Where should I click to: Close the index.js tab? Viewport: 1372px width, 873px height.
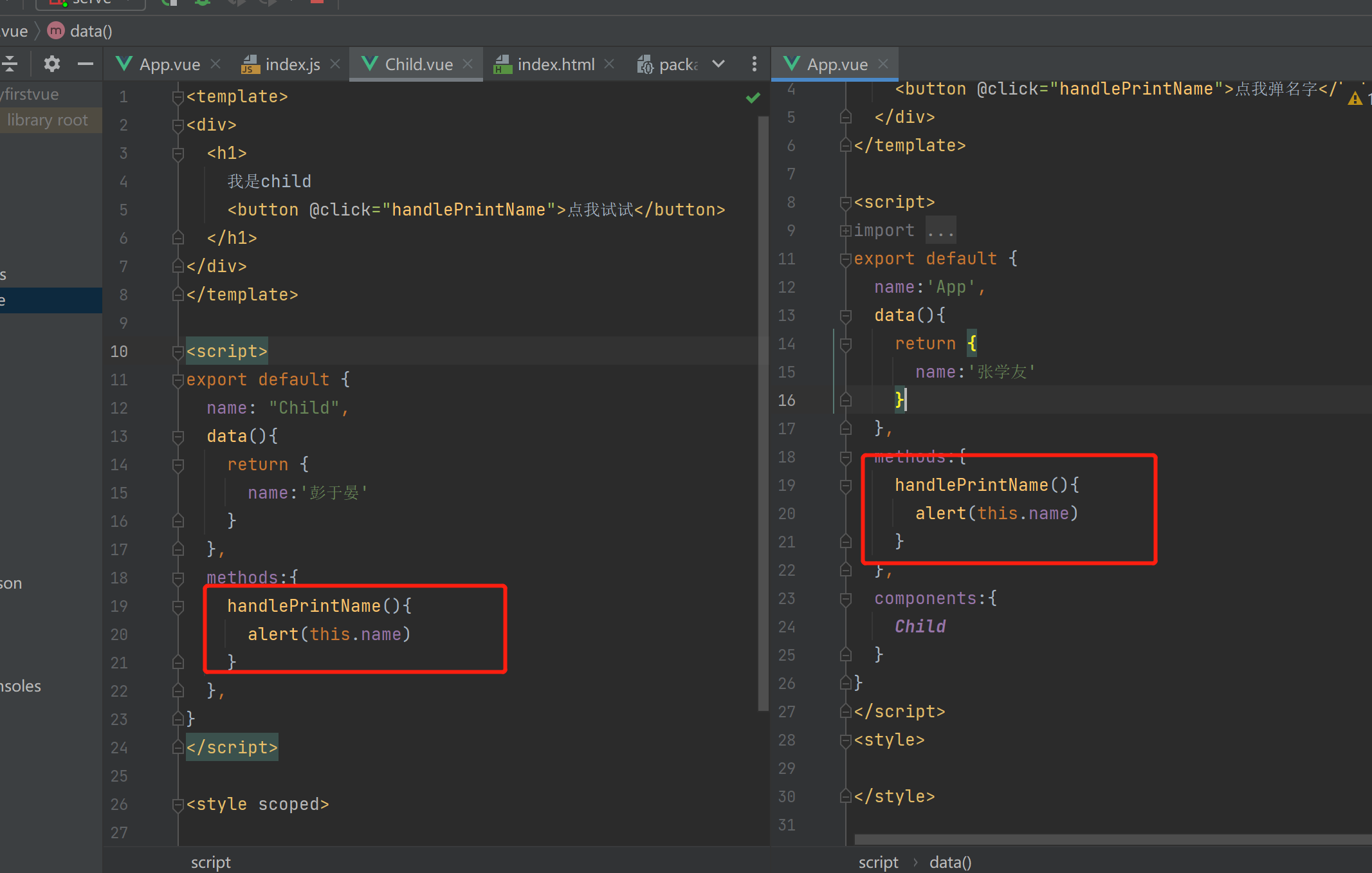(334, 64)
